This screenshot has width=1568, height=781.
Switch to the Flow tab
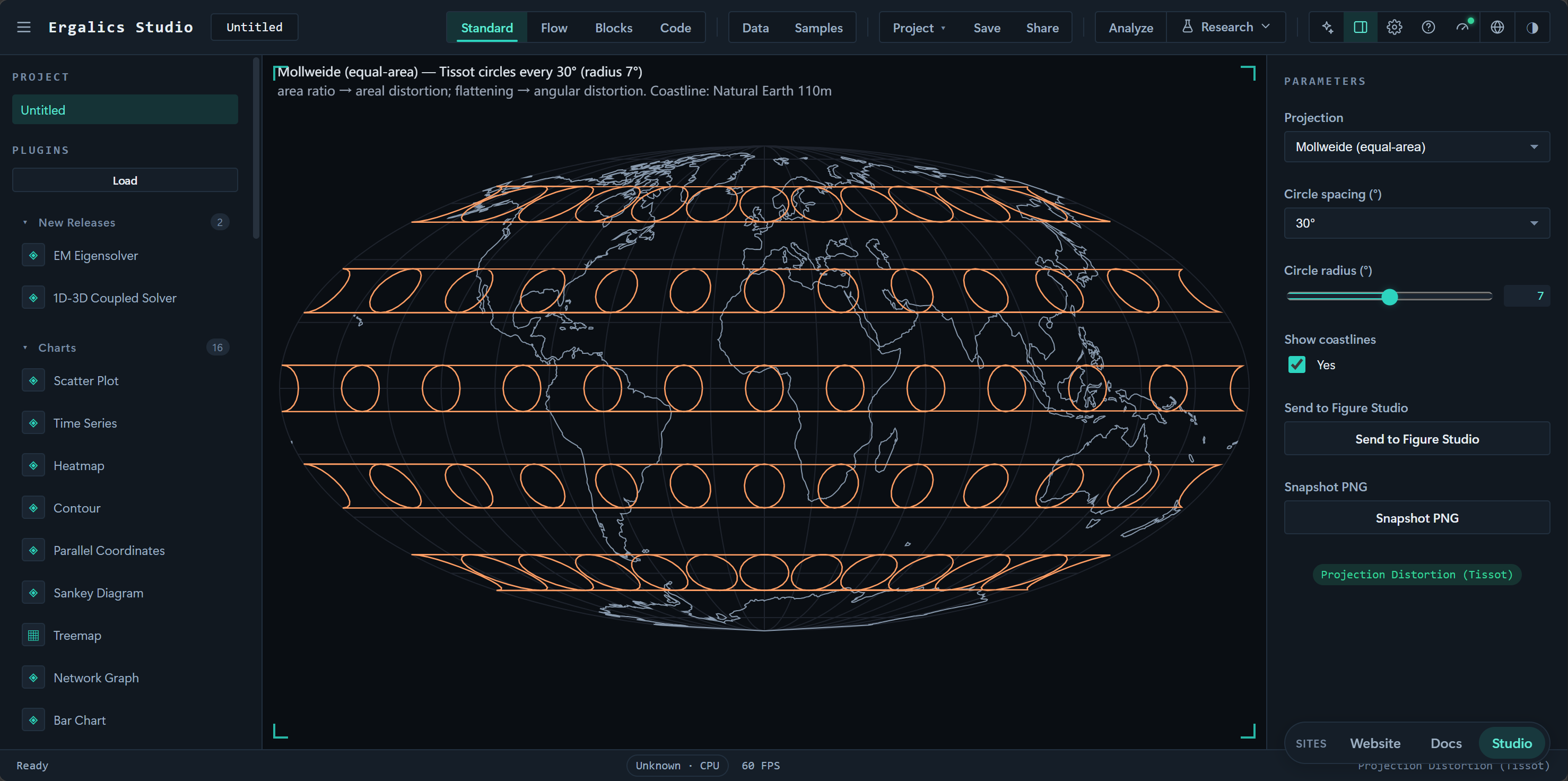point(554,28)
